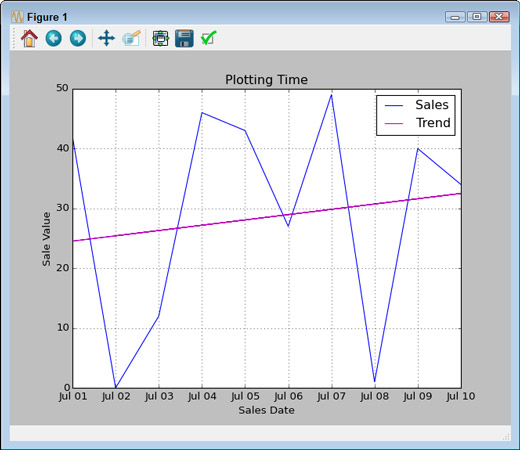The height and width of the screenshot is (450, 520).
Task: Click the blue Sales line swatch in legend
Action: 394,106
